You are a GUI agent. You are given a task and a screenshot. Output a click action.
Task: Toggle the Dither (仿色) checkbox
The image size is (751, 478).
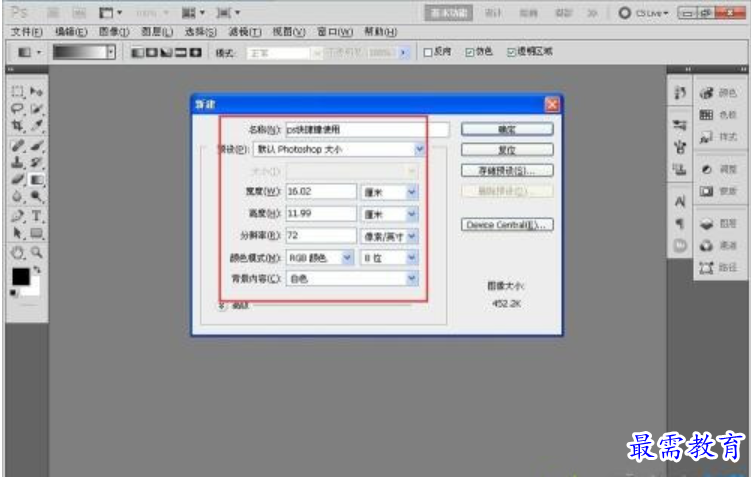pyautogui.click(x=470, y=52)
